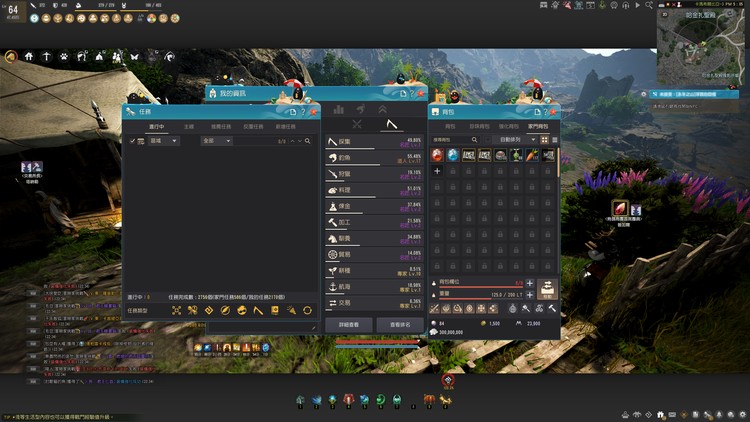Click the red hotbar item in bottom quickslot bar
This screenshot has height=422, width=750.
(x=349, y=399)
